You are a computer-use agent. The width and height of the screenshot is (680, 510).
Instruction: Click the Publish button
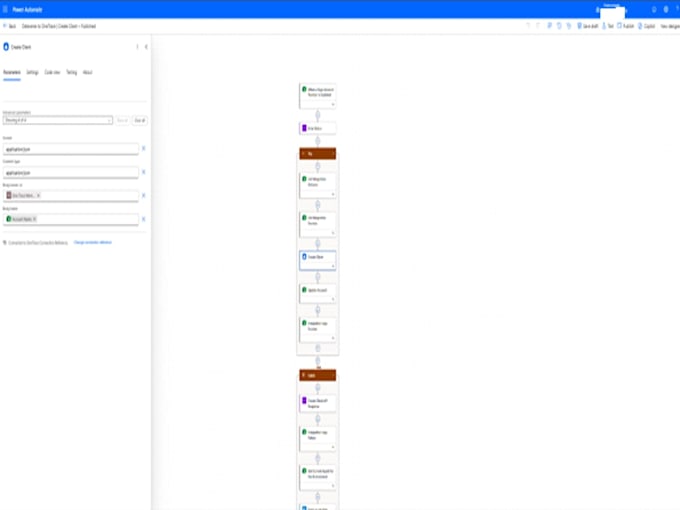tap(625, 26)
